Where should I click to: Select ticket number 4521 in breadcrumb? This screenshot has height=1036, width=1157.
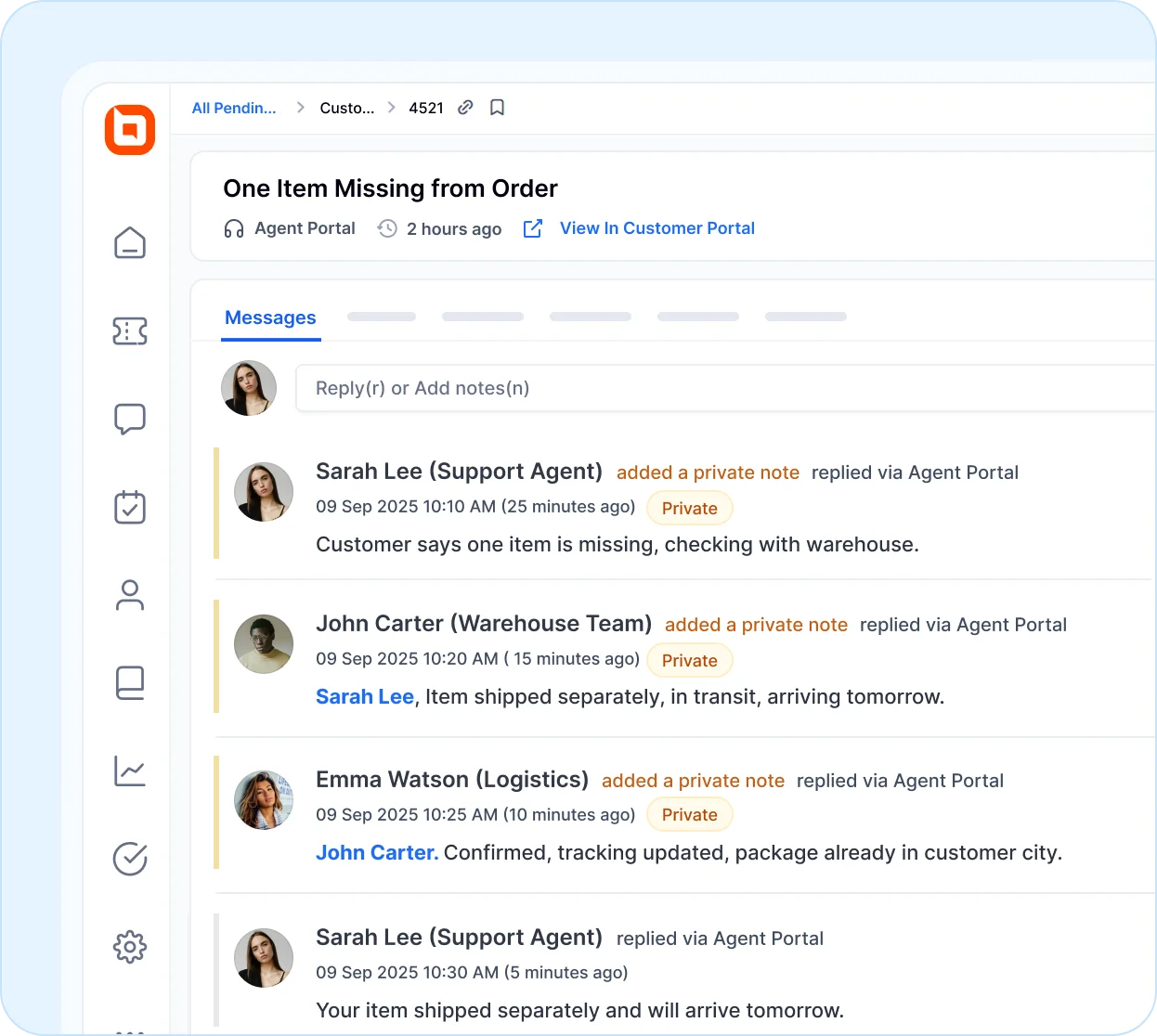(426, 108)
